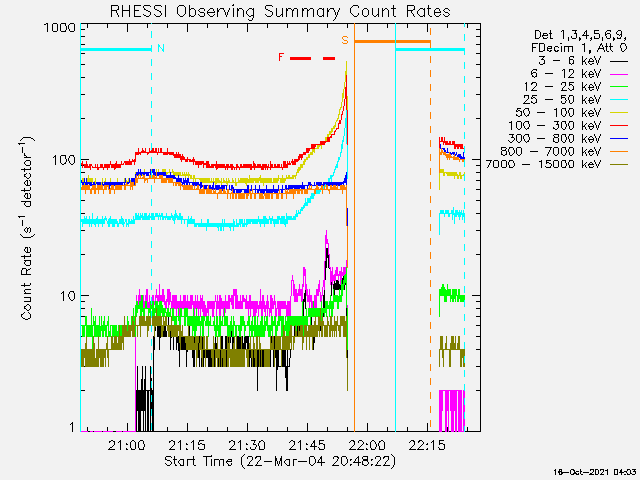The image size is (640, 480).
Task: Click the '21:00' x-axis tick label
Action: click(127, 445)
